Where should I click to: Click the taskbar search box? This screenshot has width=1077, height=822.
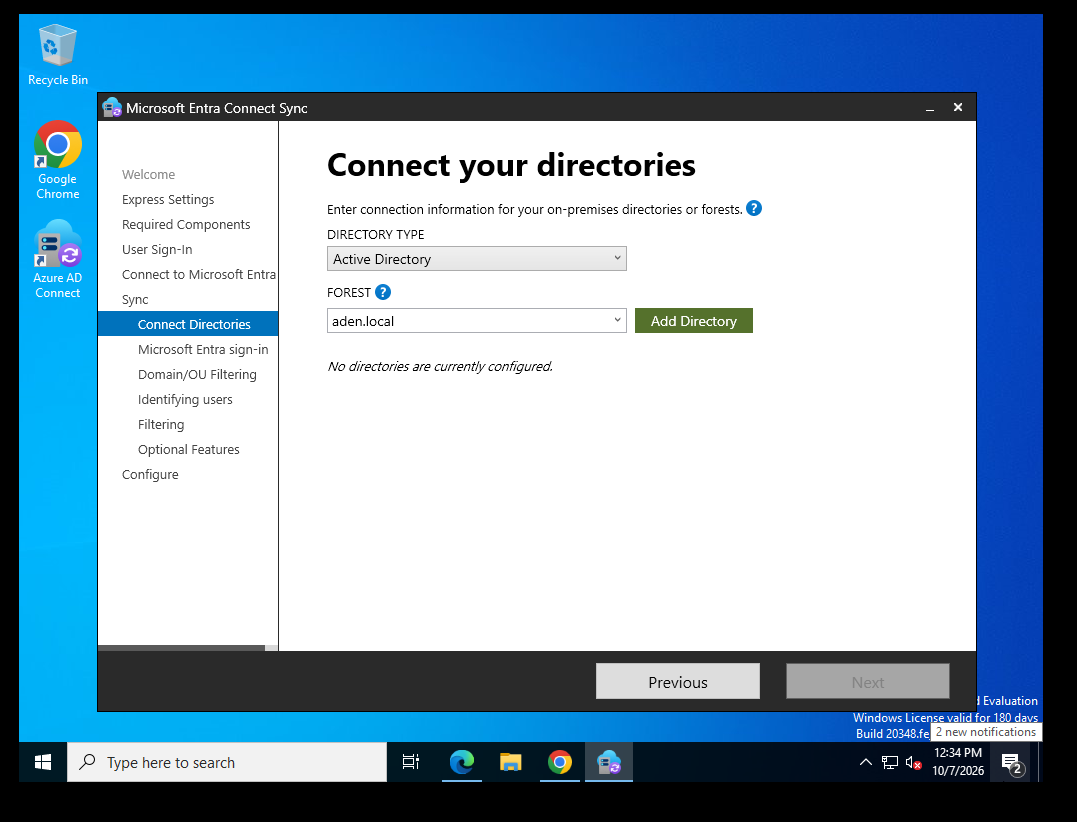point(227,762)
